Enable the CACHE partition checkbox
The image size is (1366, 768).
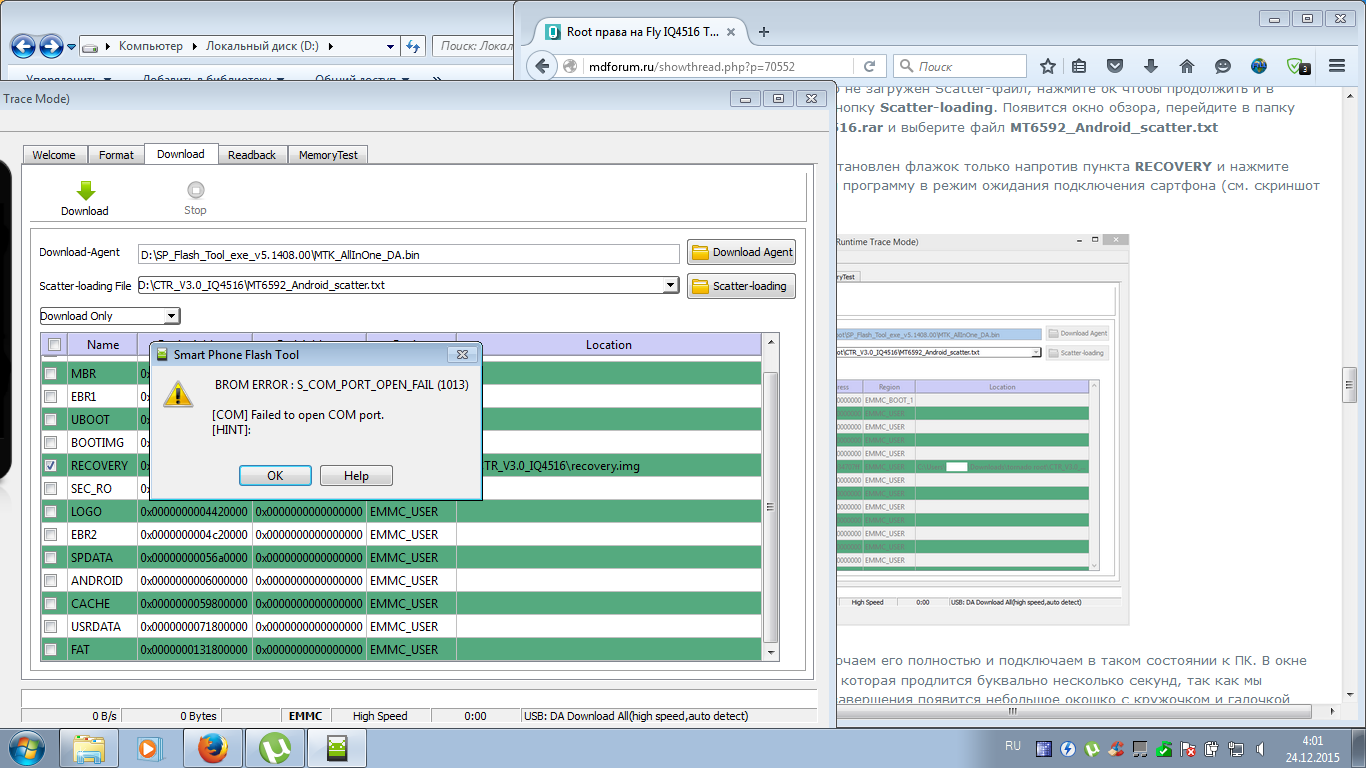coord(51,604)
